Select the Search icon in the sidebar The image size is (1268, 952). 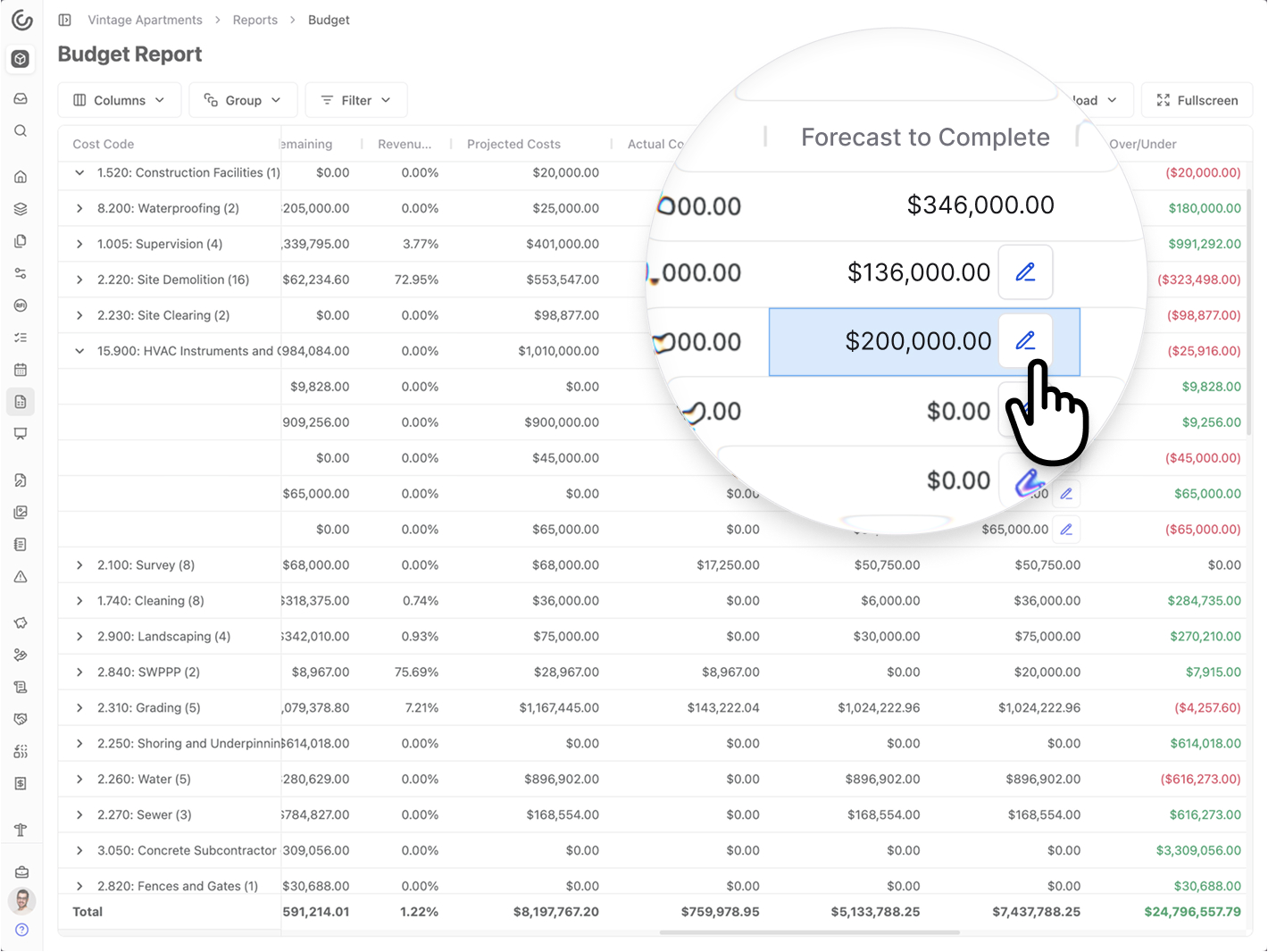21,130
